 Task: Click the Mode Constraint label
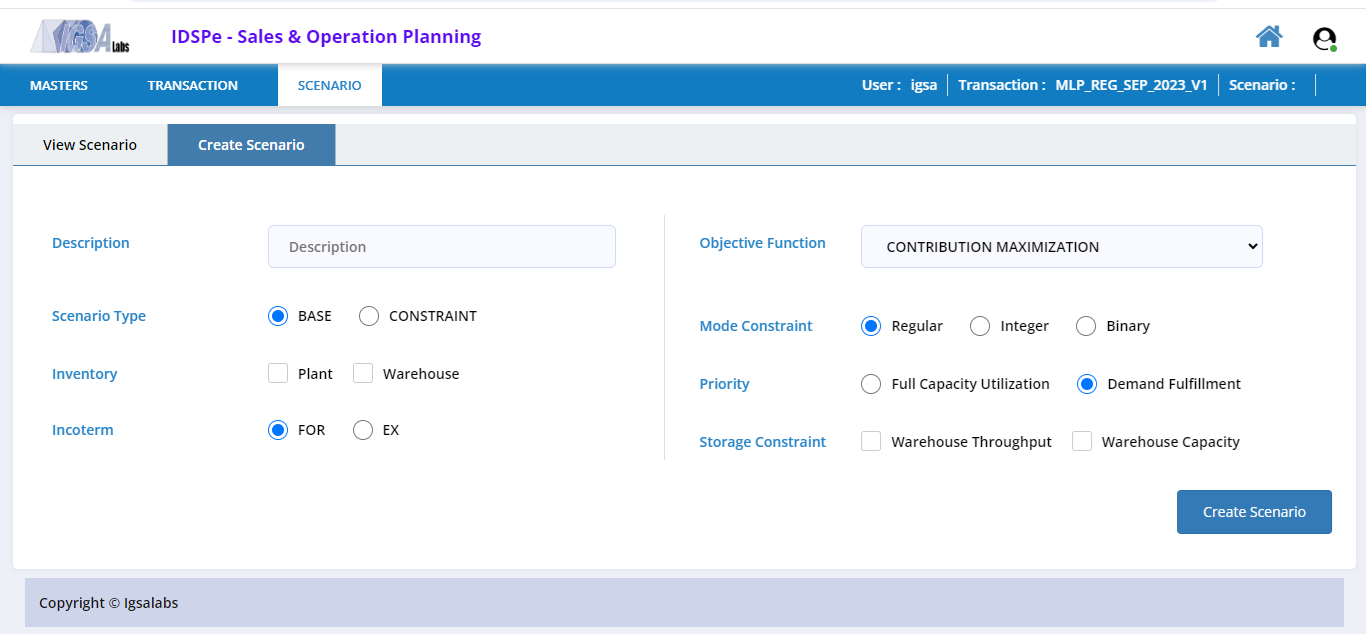tap(756, 326)
